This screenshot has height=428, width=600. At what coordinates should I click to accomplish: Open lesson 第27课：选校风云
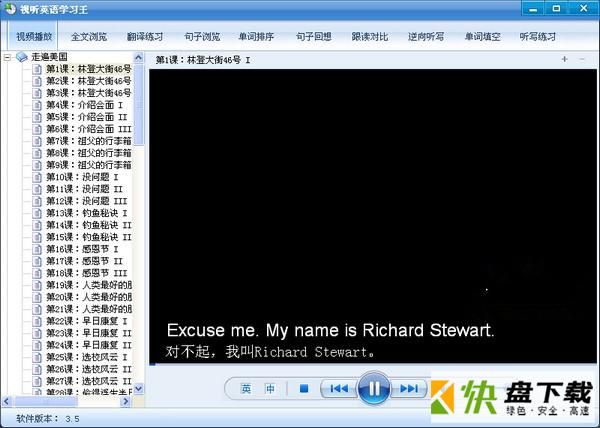tap(89, 381)
